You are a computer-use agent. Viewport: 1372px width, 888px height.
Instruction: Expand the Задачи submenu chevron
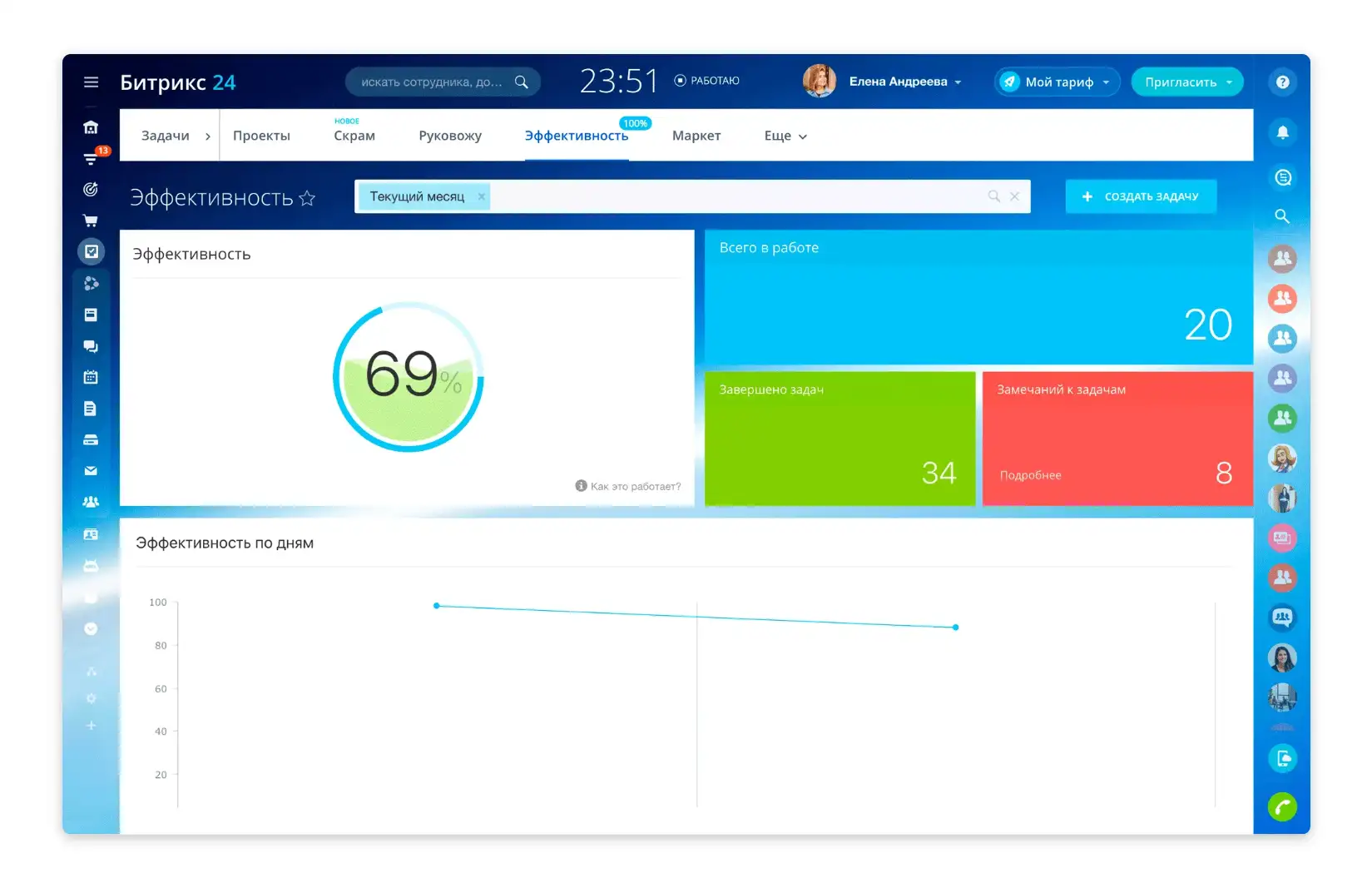click(x=207, y=136)
